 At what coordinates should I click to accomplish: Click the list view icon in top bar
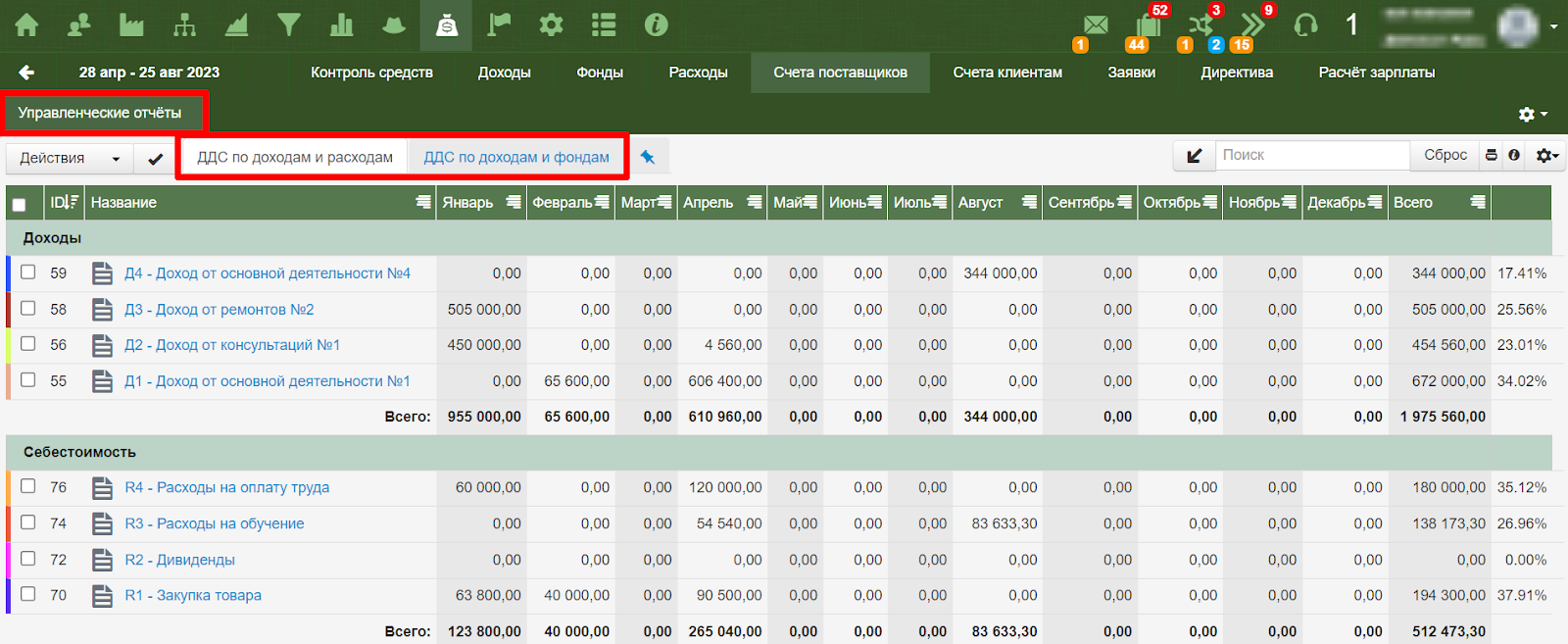coord(604,25)
